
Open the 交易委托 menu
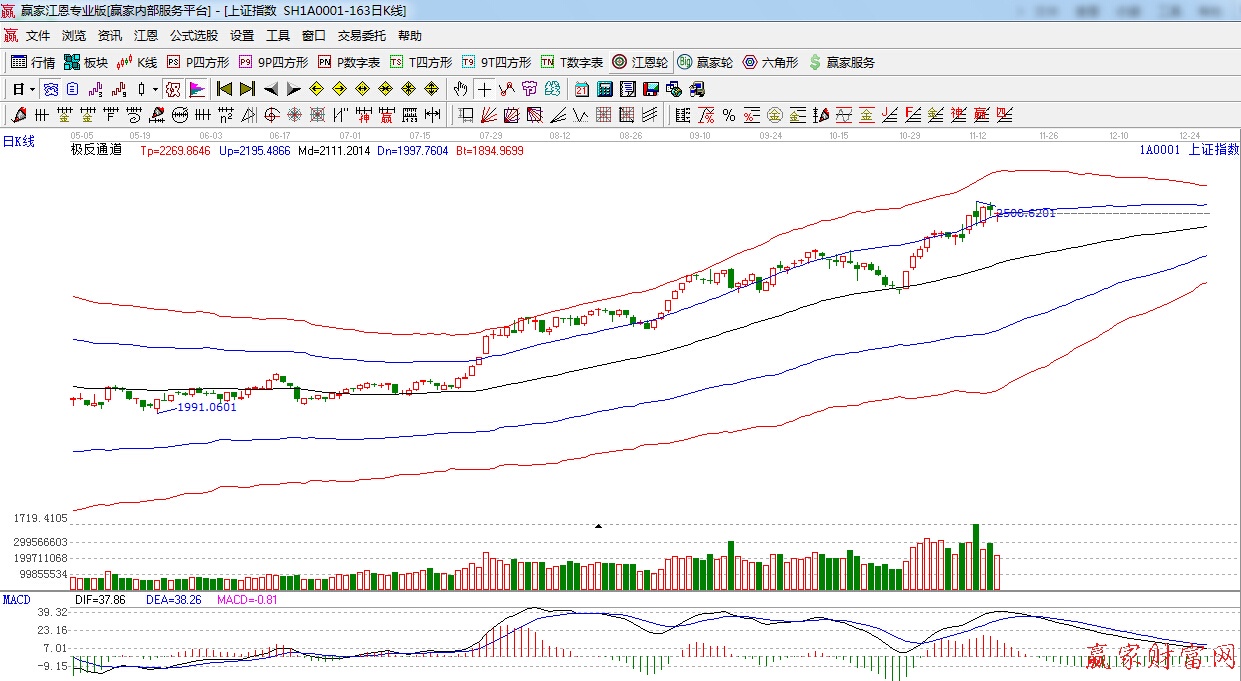(361, 35)
